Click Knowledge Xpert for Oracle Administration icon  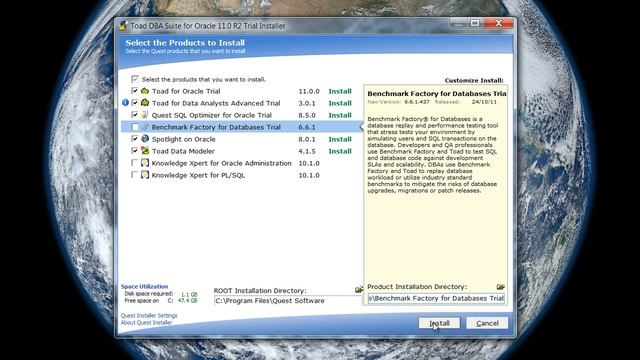pyautogui.click(x=145, y=163)
